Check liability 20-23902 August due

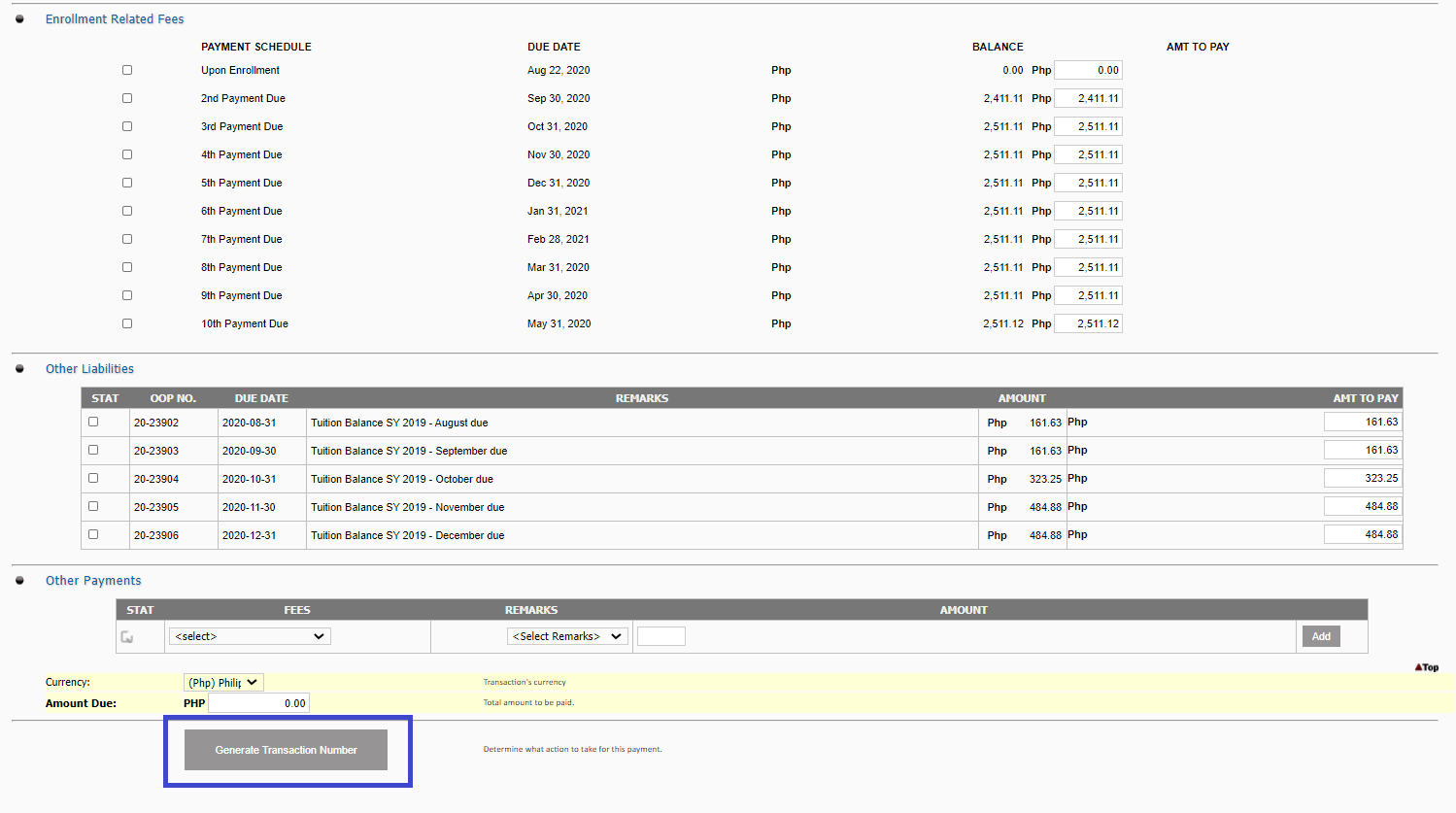pyautogui.click(x=93, y=422)
